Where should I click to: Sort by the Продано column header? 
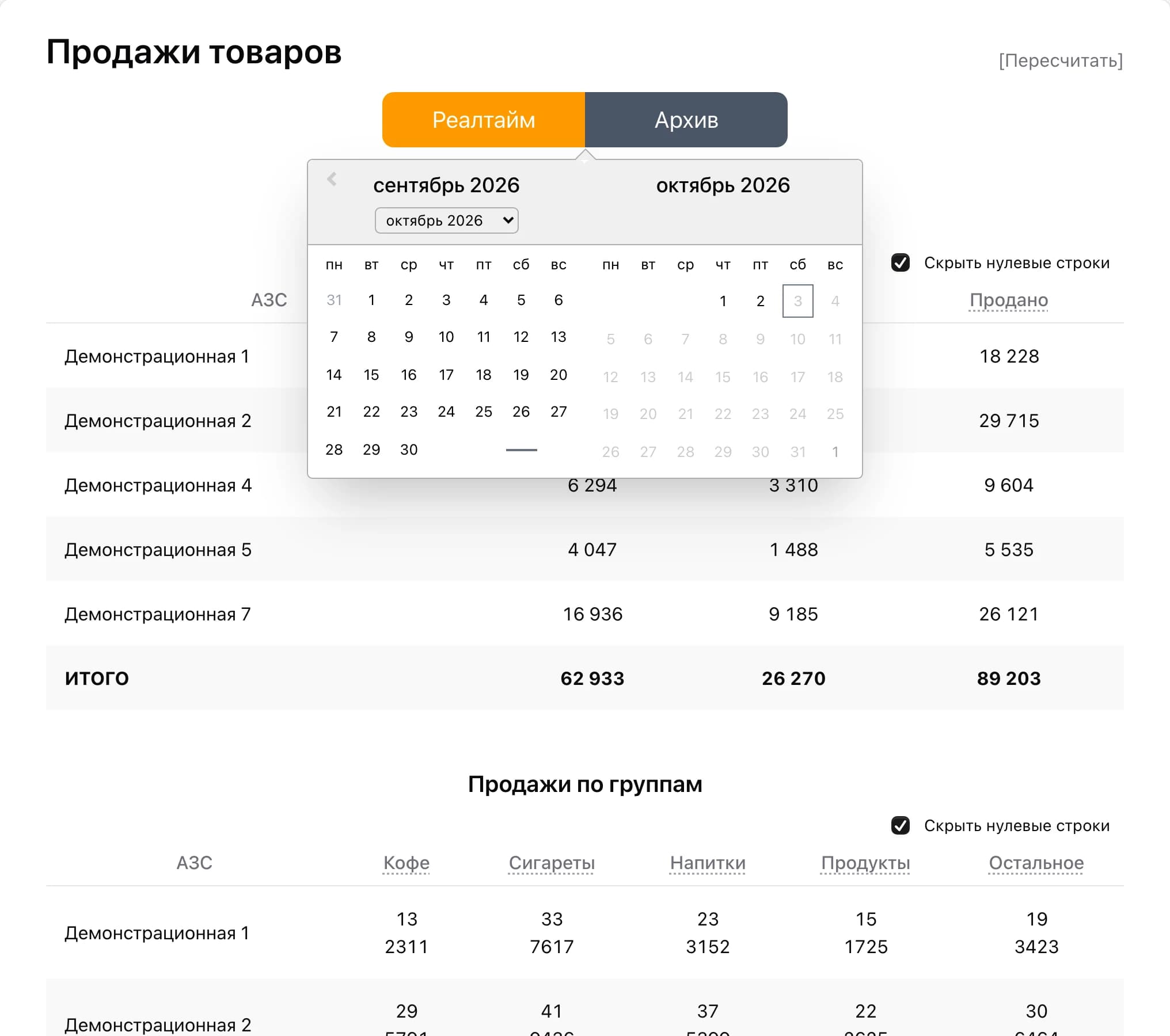[x=1009, y=300]
